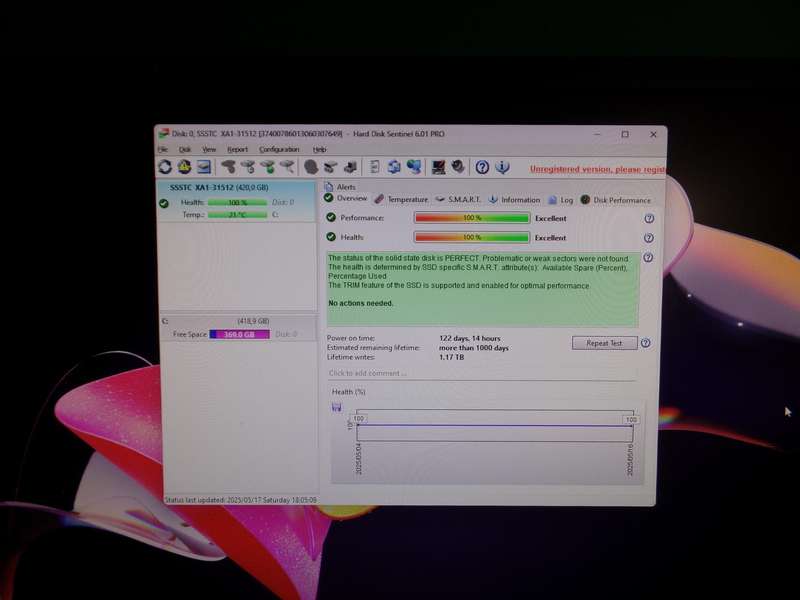Viewport: 800px width, 600px height.
Task: Click the 'Click to add comment' field
Action: pos(482,373)
